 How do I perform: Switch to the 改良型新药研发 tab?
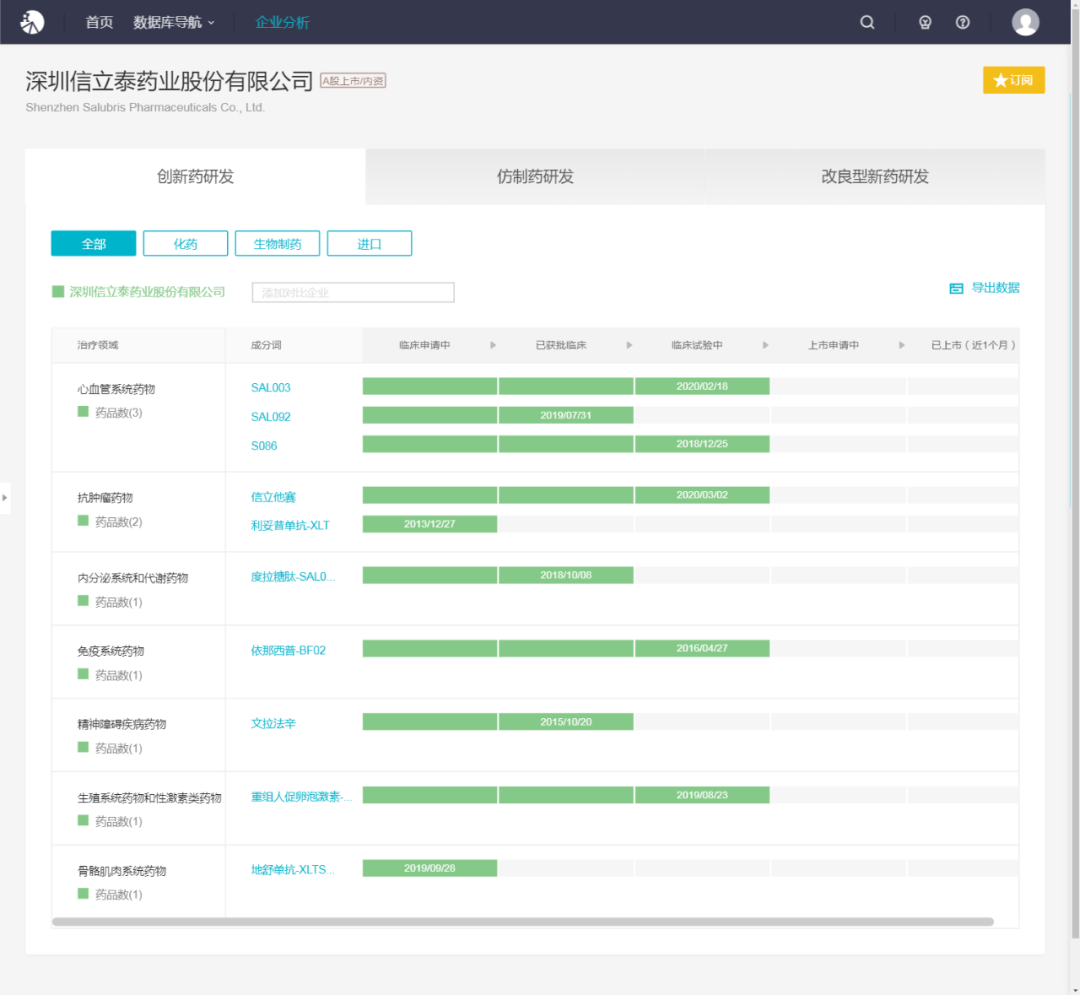pos(875,176)
